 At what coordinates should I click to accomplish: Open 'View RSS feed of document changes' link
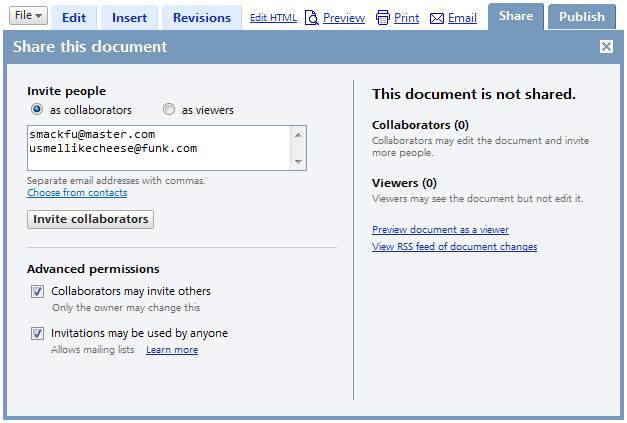click(x=454, y=247)
